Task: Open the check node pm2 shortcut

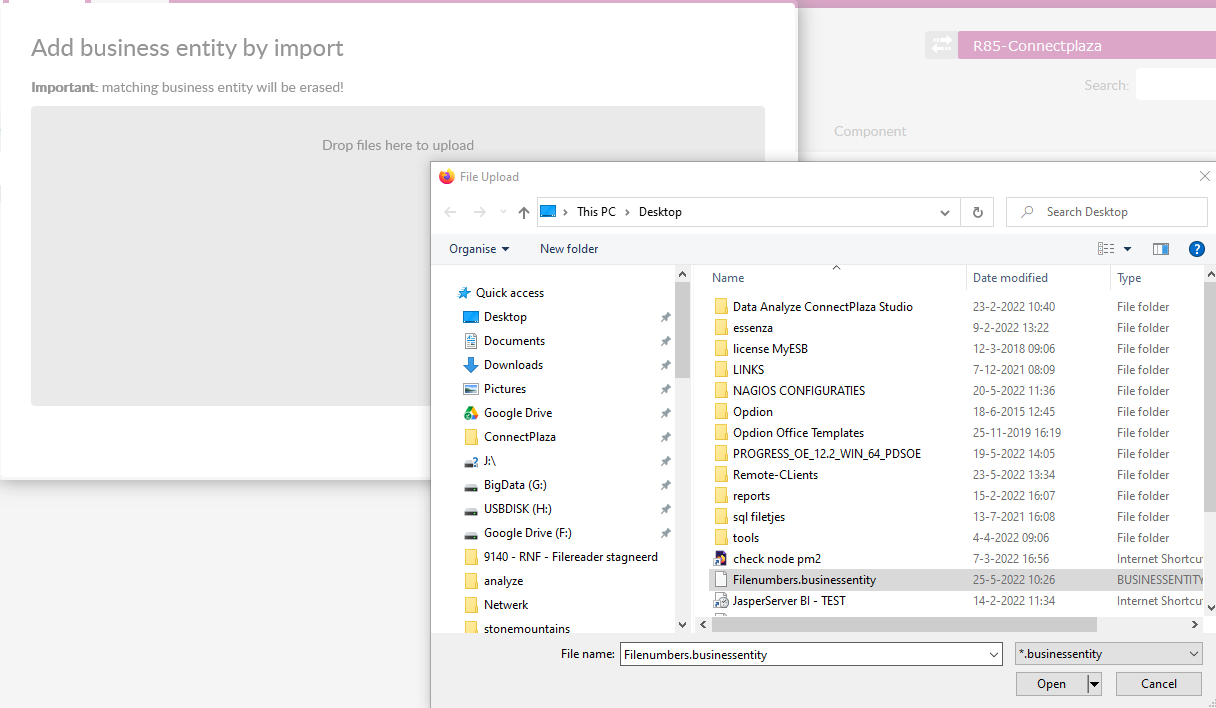Action: [776, 559]
